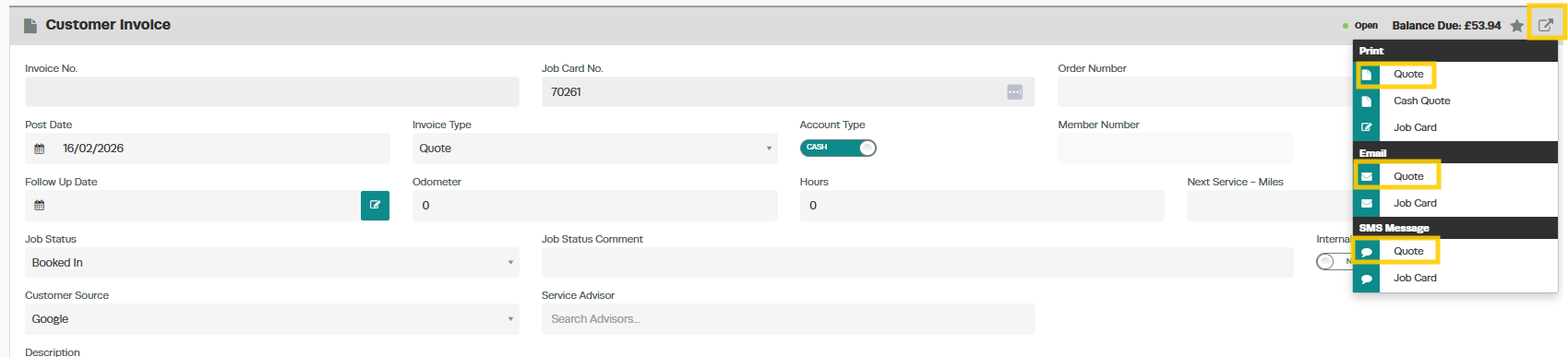Toggle the CASH account type switch
Image resolution: width=1568 pixels, height=357 pixels.
838,148
